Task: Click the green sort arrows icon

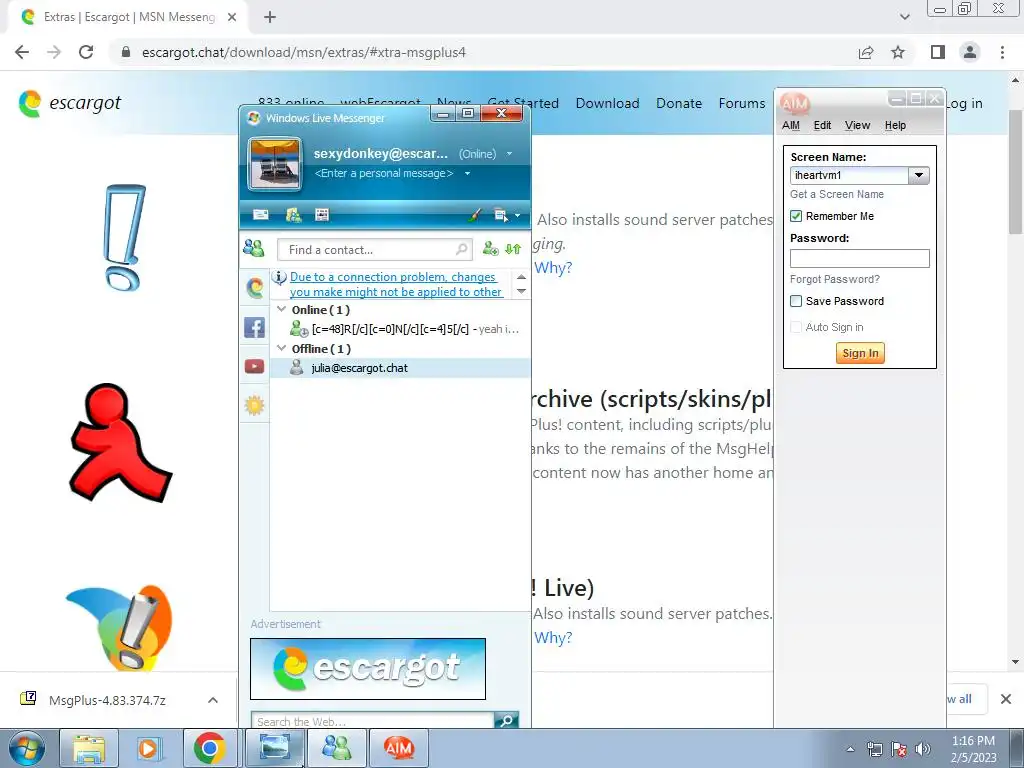Action: point(513,249)
